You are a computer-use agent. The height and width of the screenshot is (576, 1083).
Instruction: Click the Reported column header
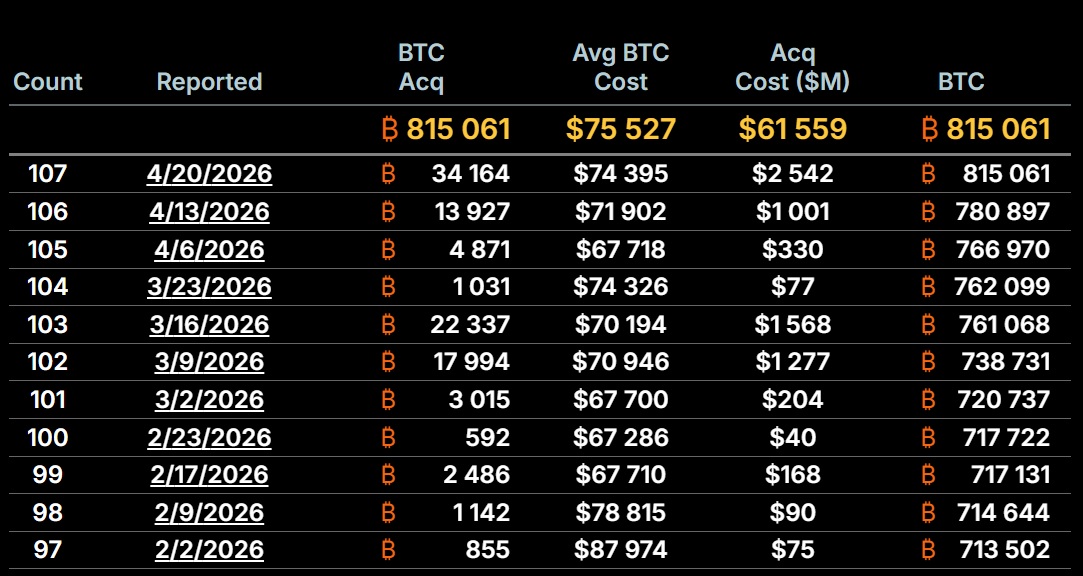tap(209, 82)
